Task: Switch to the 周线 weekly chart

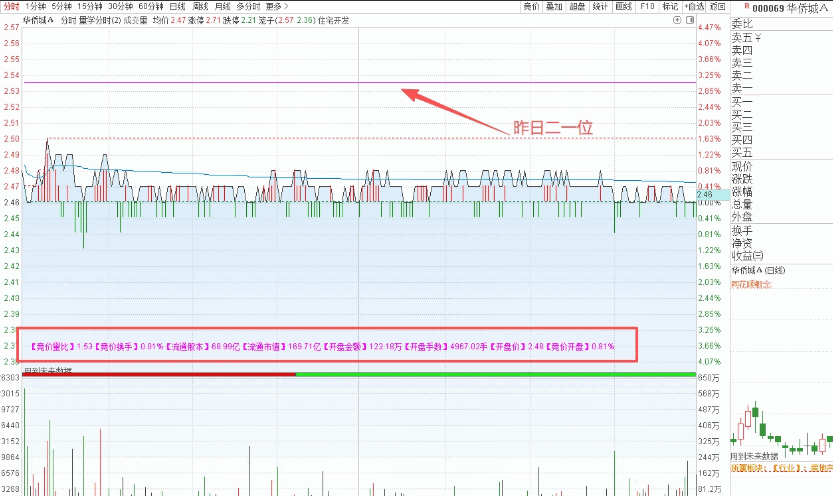Action: pyautogui.click(x=200, y=6)
